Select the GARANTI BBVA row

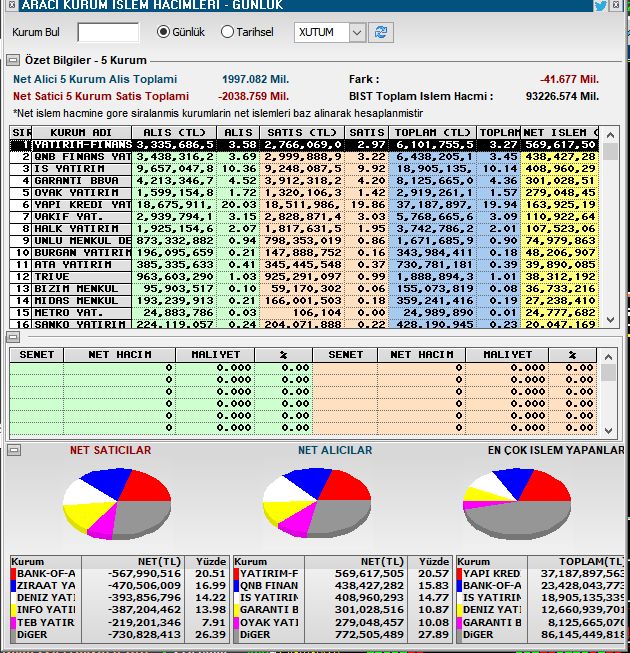304,181
